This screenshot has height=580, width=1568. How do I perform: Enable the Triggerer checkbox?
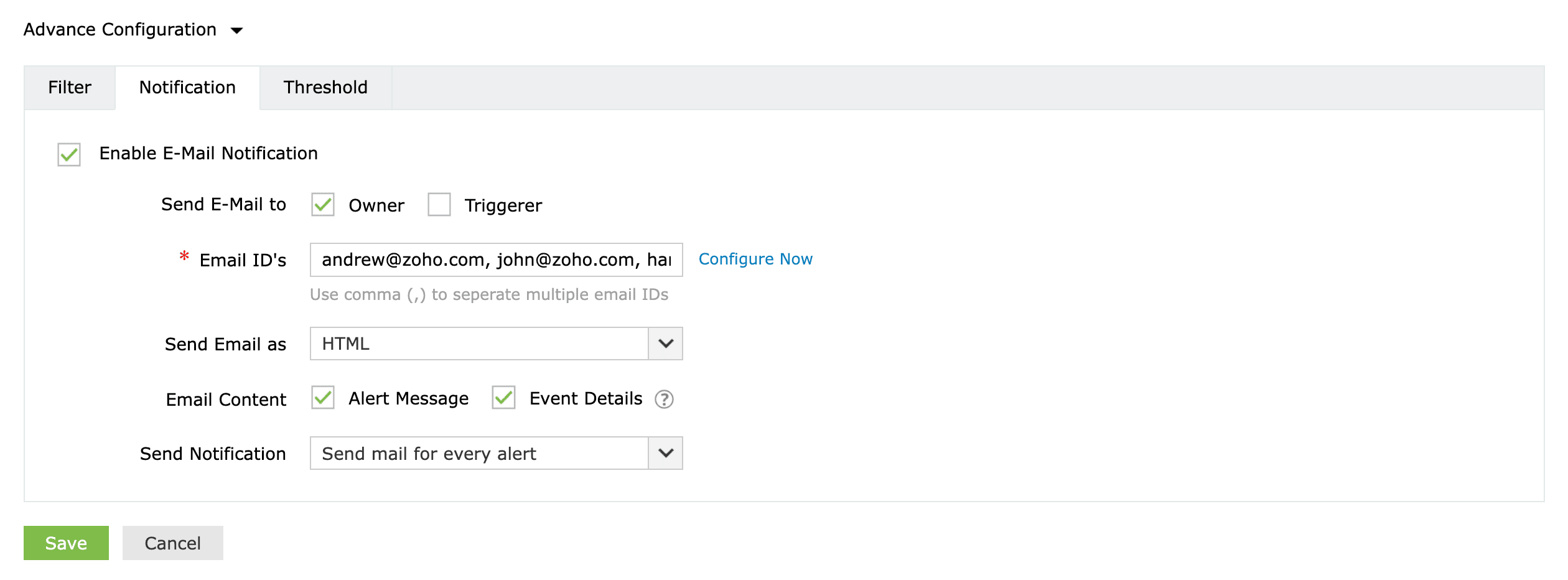point(439,205)
